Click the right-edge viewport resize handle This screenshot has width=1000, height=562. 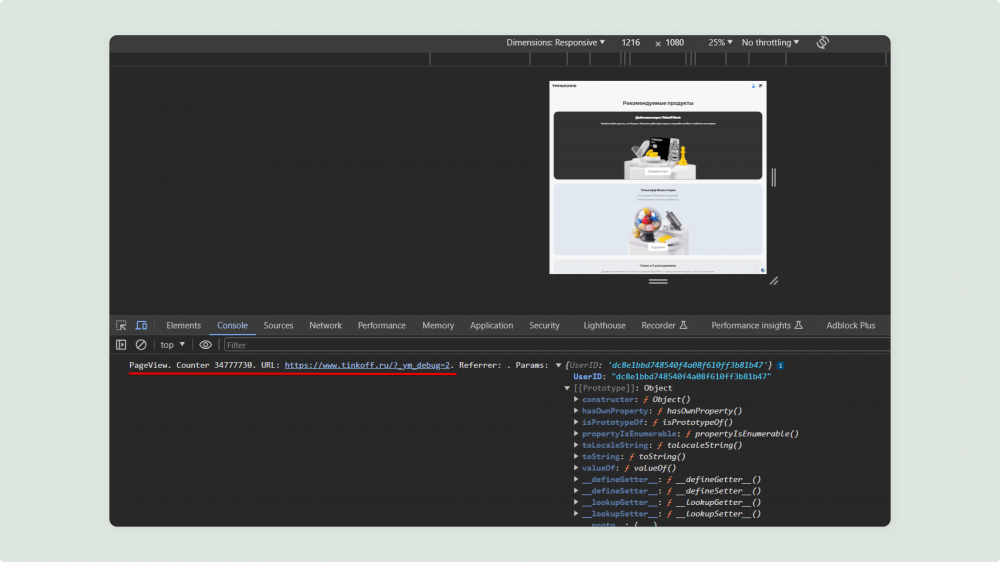point(774,177)
